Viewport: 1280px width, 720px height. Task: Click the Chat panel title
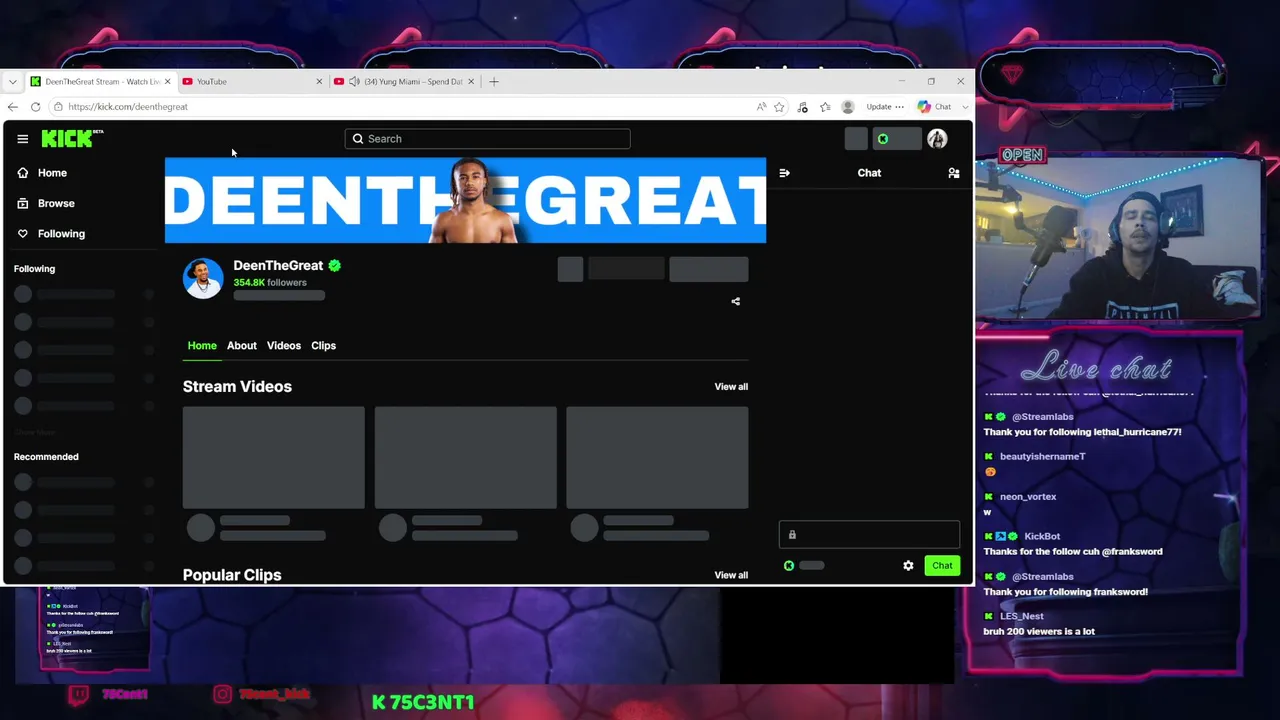coord(869,173)
